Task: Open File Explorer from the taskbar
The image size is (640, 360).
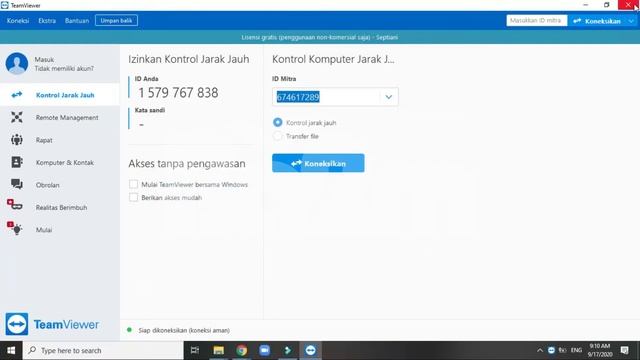Action: click(x=218, y=350)
